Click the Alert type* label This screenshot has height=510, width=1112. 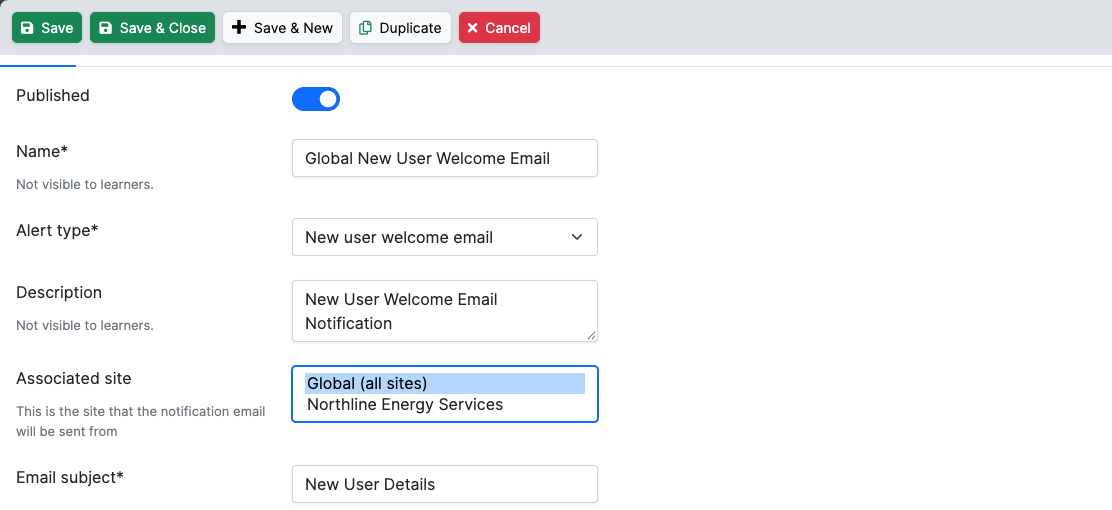(x=57, y=230)
